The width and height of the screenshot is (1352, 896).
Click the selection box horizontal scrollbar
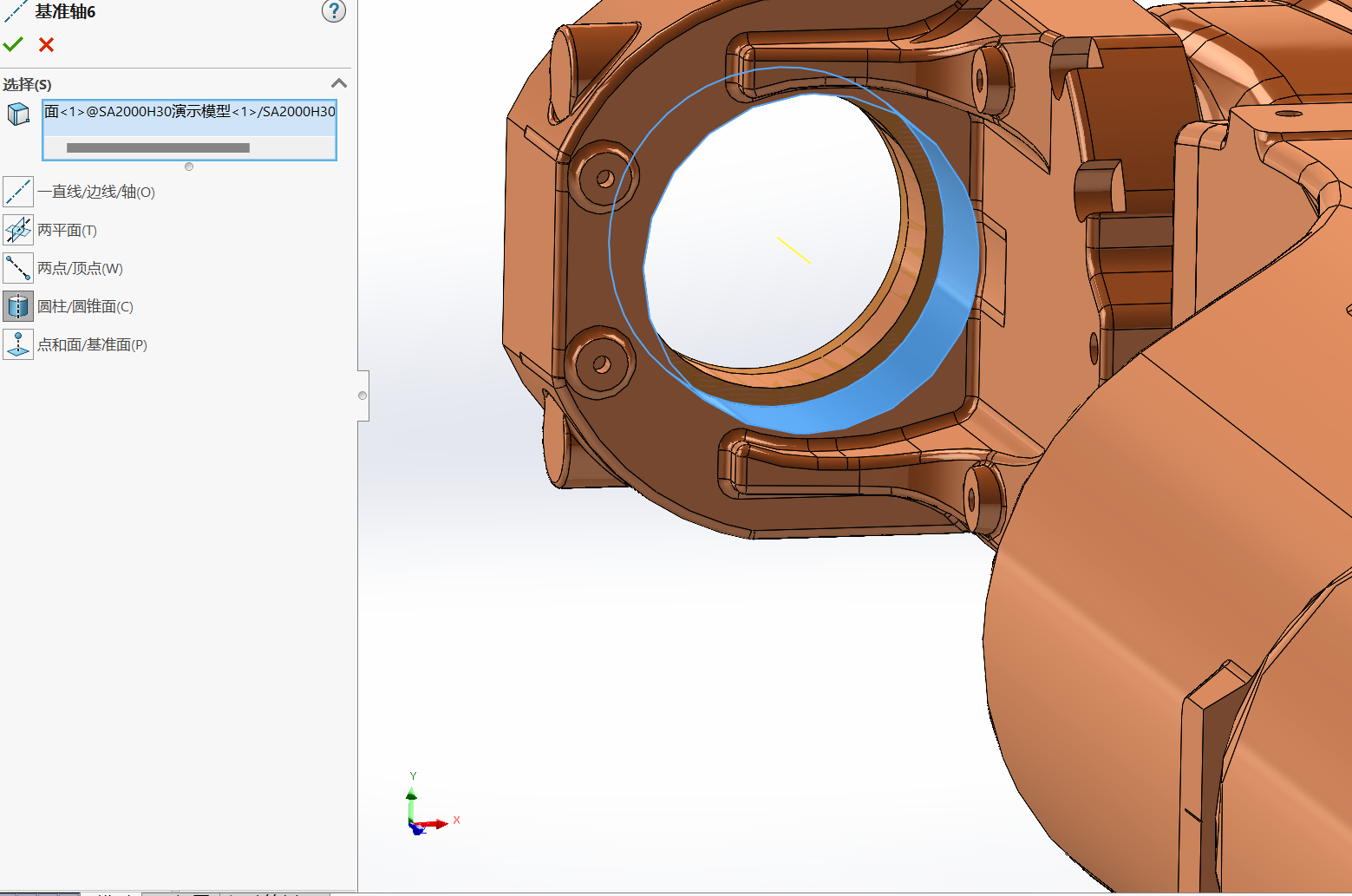click(x=158, y=148)
